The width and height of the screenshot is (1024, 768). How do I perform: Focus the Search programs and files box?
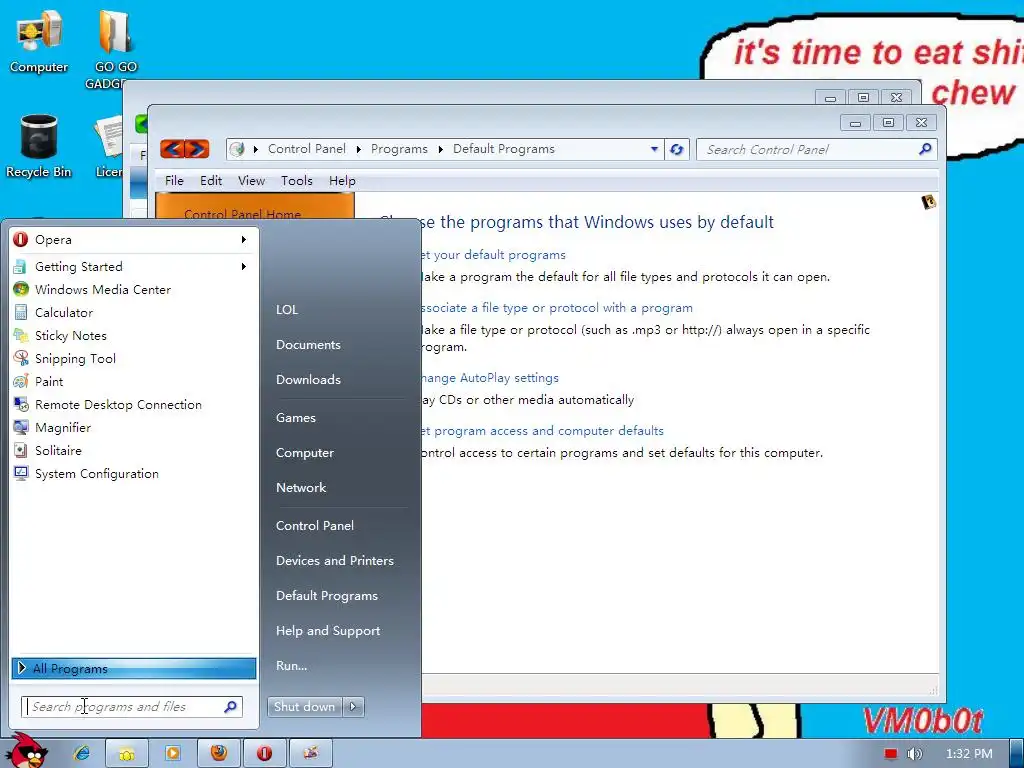[132, 707]
